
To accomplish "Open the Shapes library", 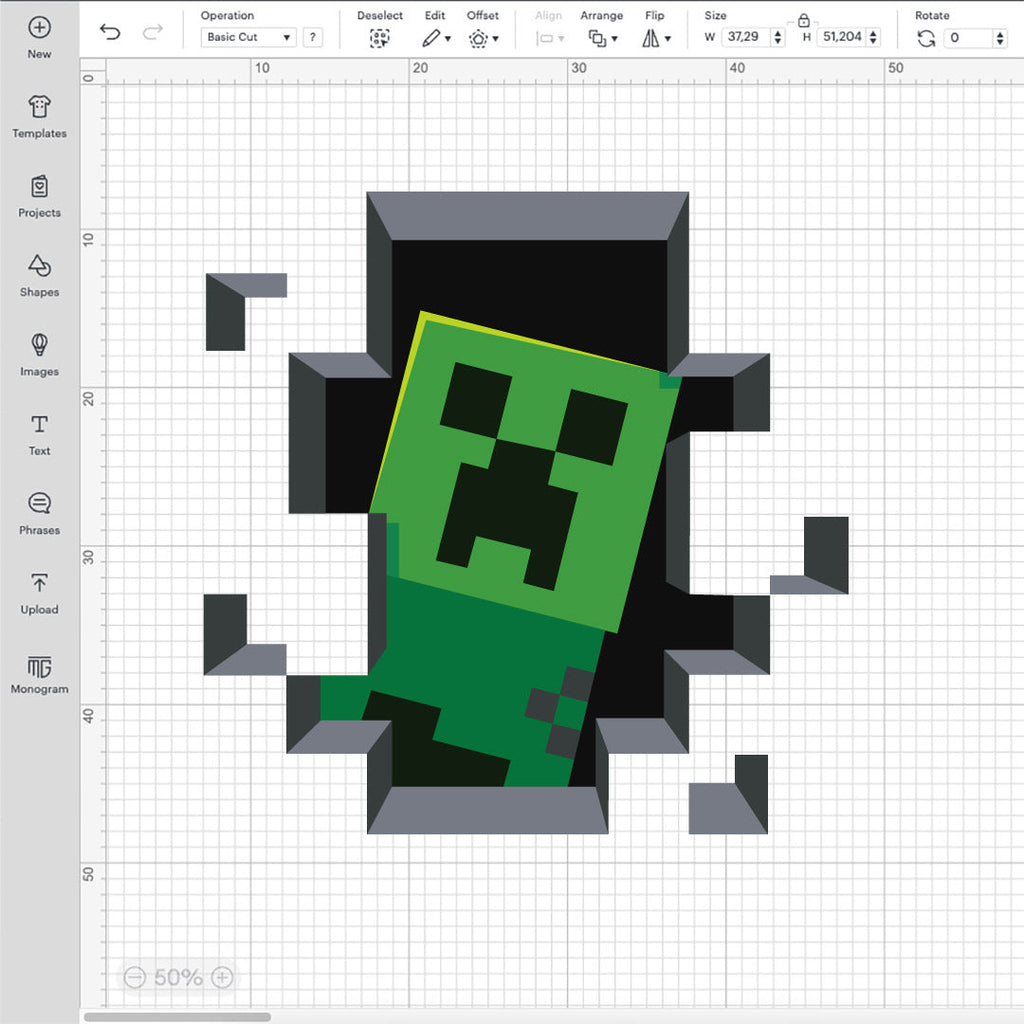I will coord(39,266).
